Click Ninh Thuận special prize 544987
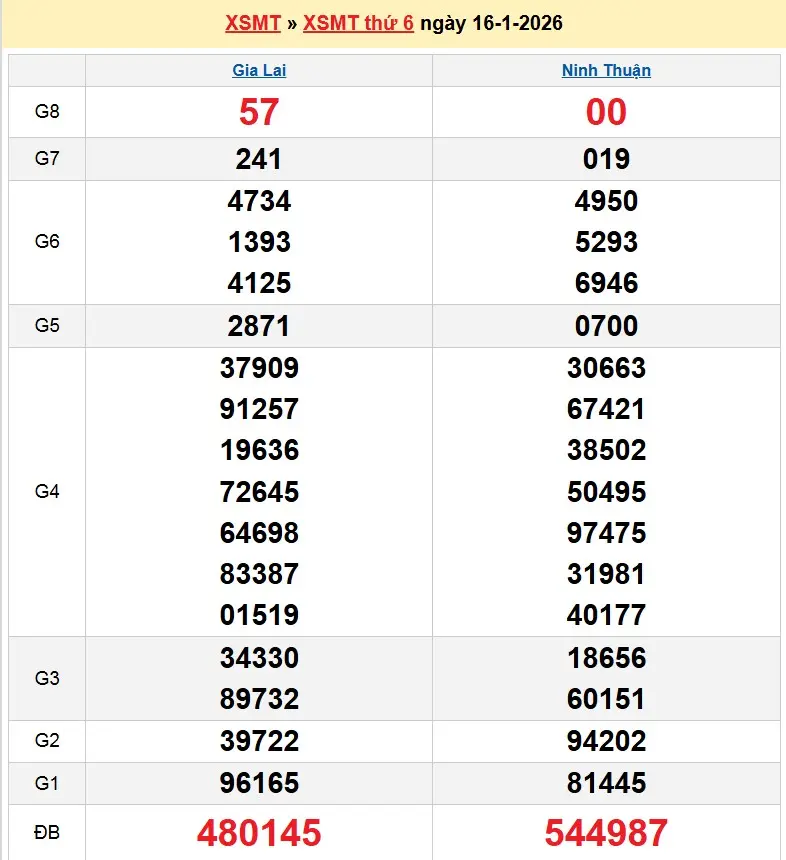This screenshot has width=786, height=860. click(x=606, y=832)
